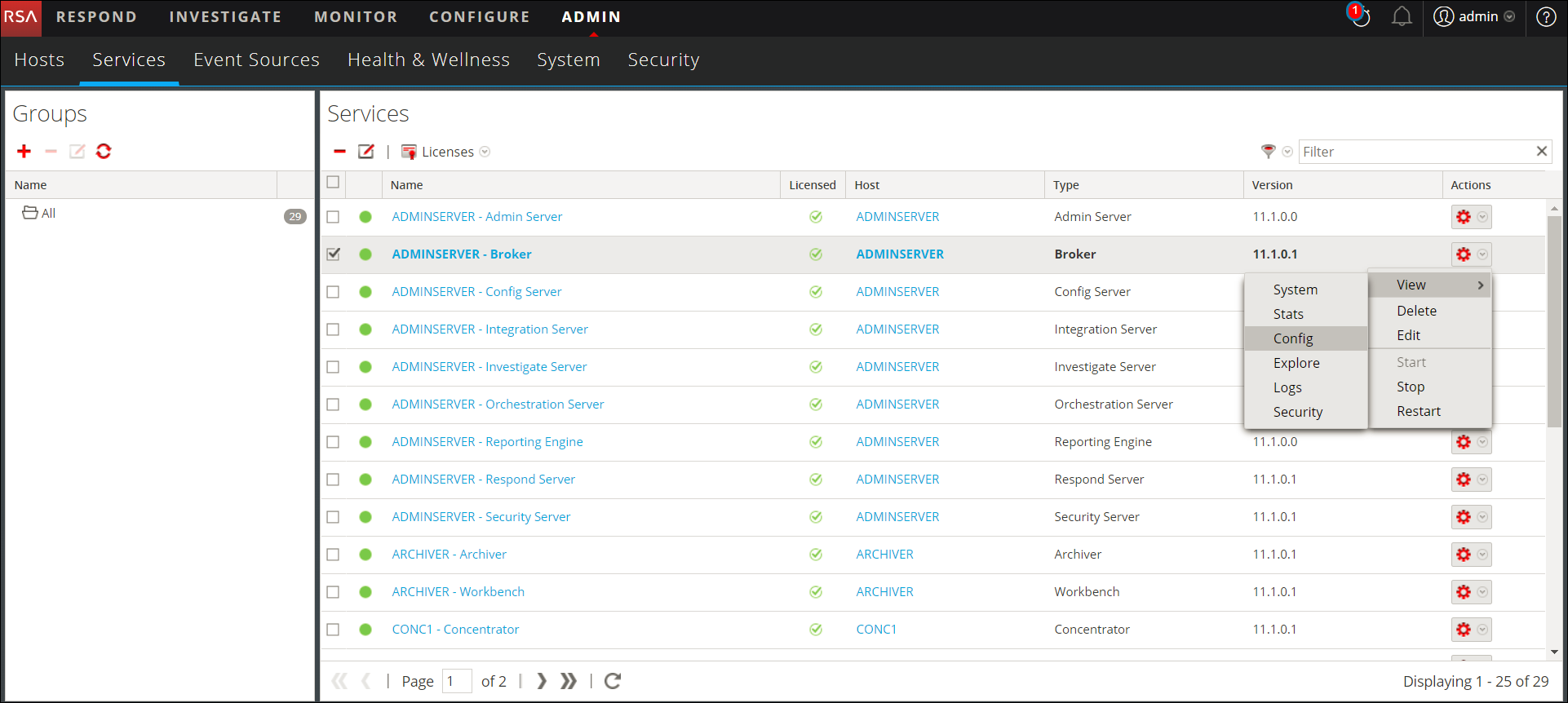
Task: Select Config from the View submenu
Action: point(1293,338)
